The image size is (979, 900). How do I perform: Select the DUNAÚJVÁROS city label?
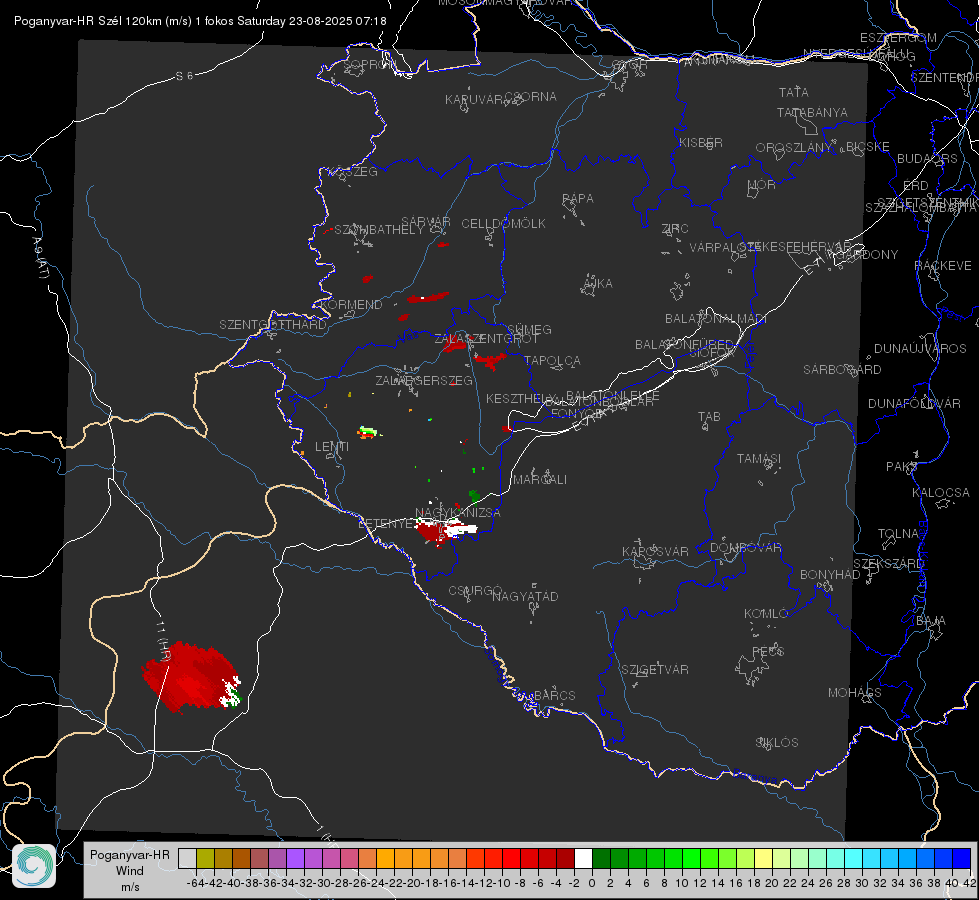920,349
